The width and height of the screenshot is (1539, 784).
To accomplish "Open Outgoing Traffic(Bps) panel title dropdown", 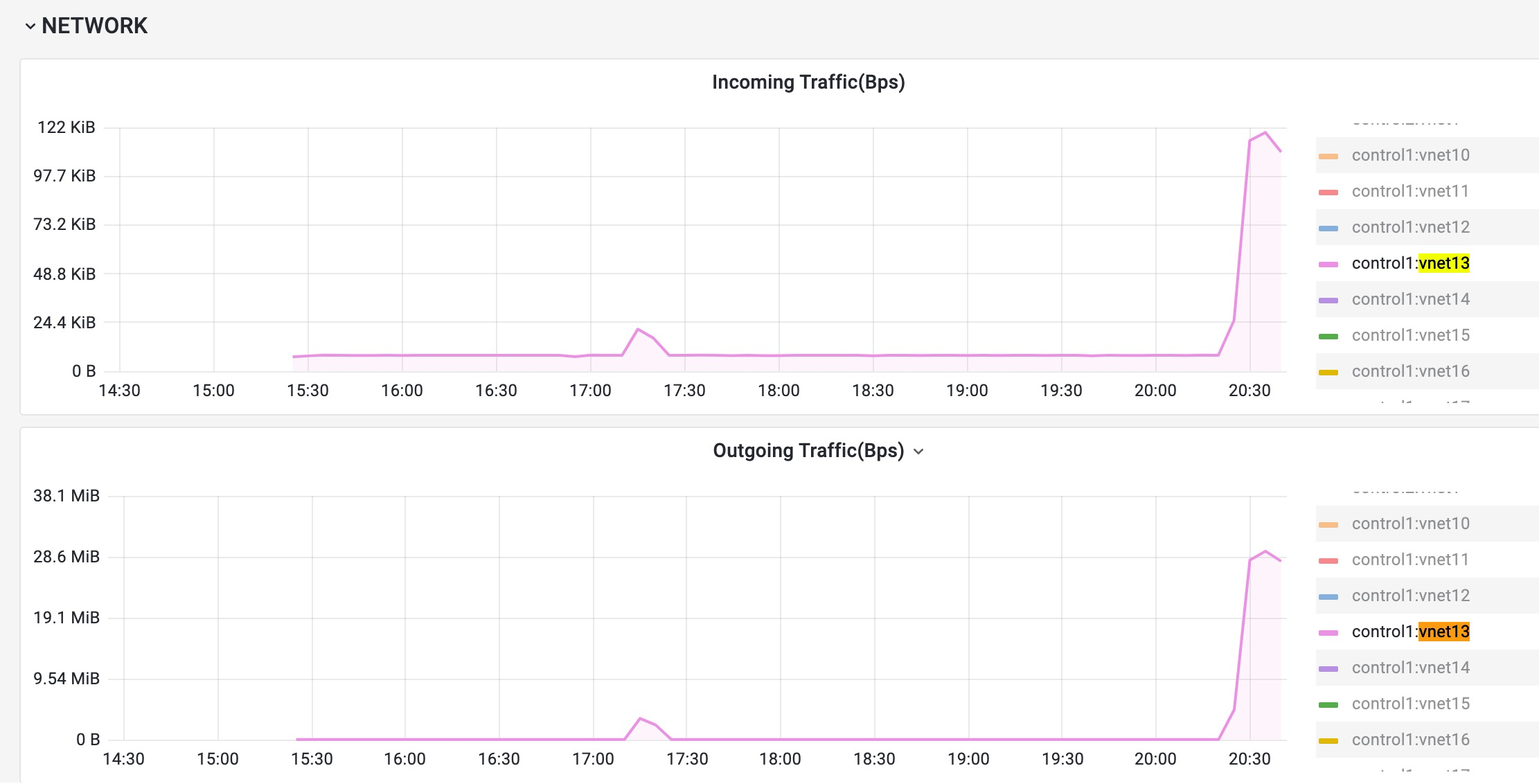I will (918, 452).
